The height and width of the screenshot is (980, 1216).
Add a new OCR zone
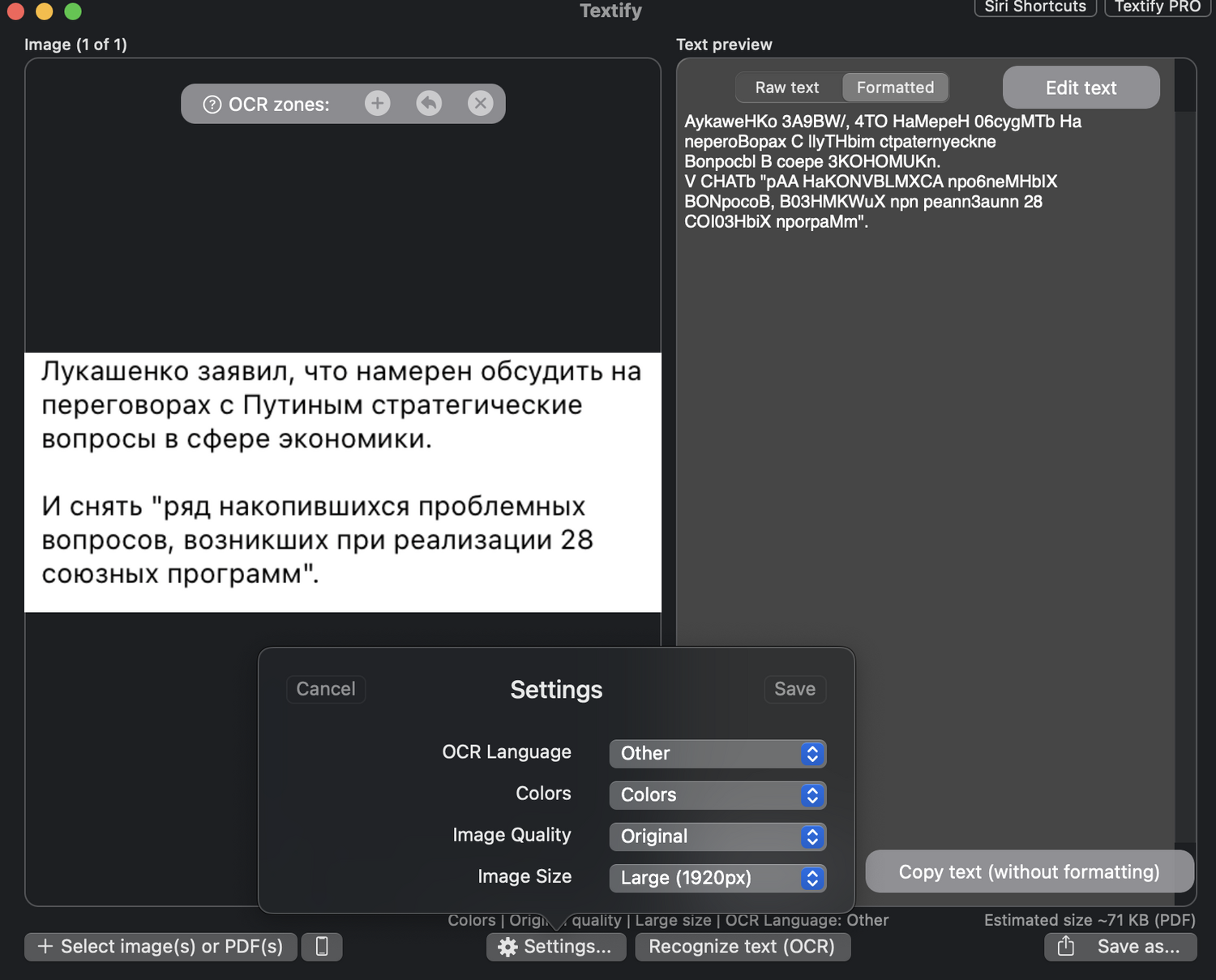377,104
